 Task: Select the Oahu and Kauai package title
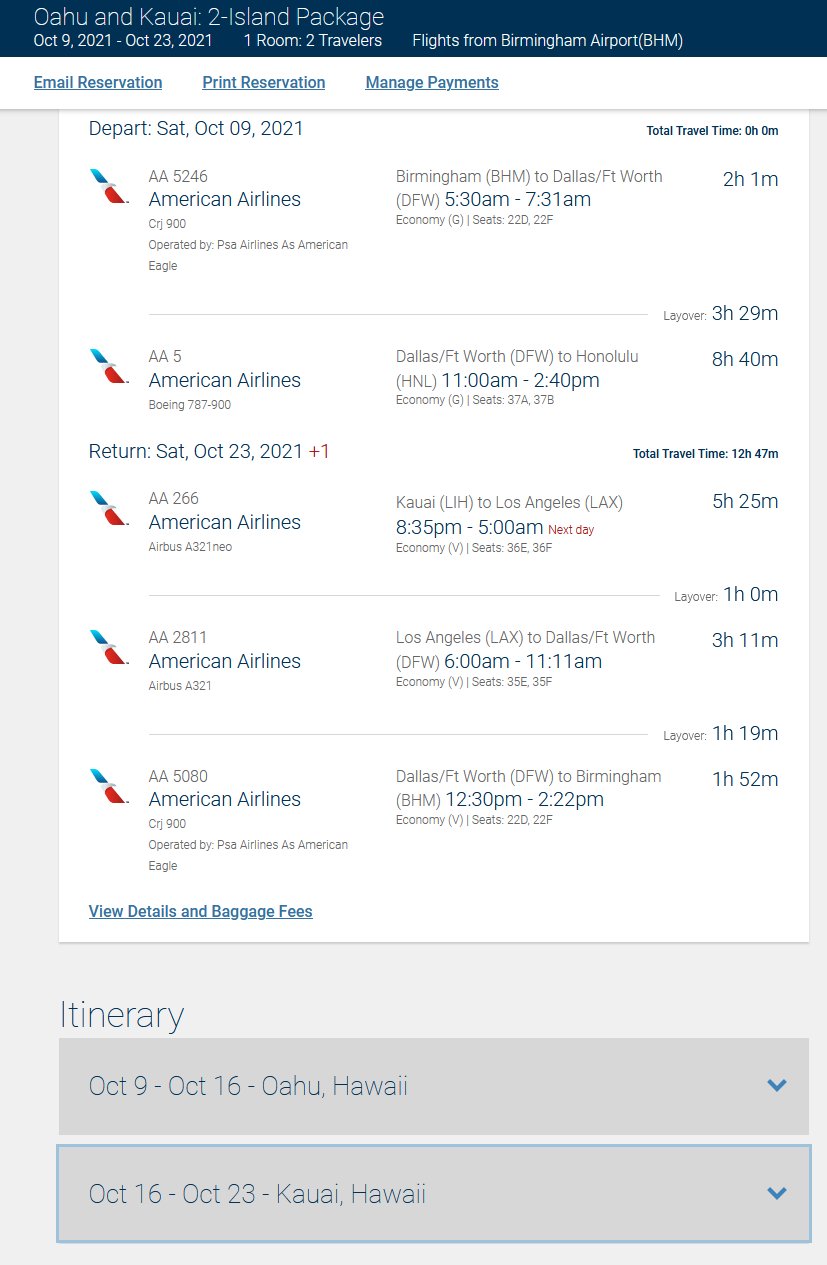(x=209, y=17)
